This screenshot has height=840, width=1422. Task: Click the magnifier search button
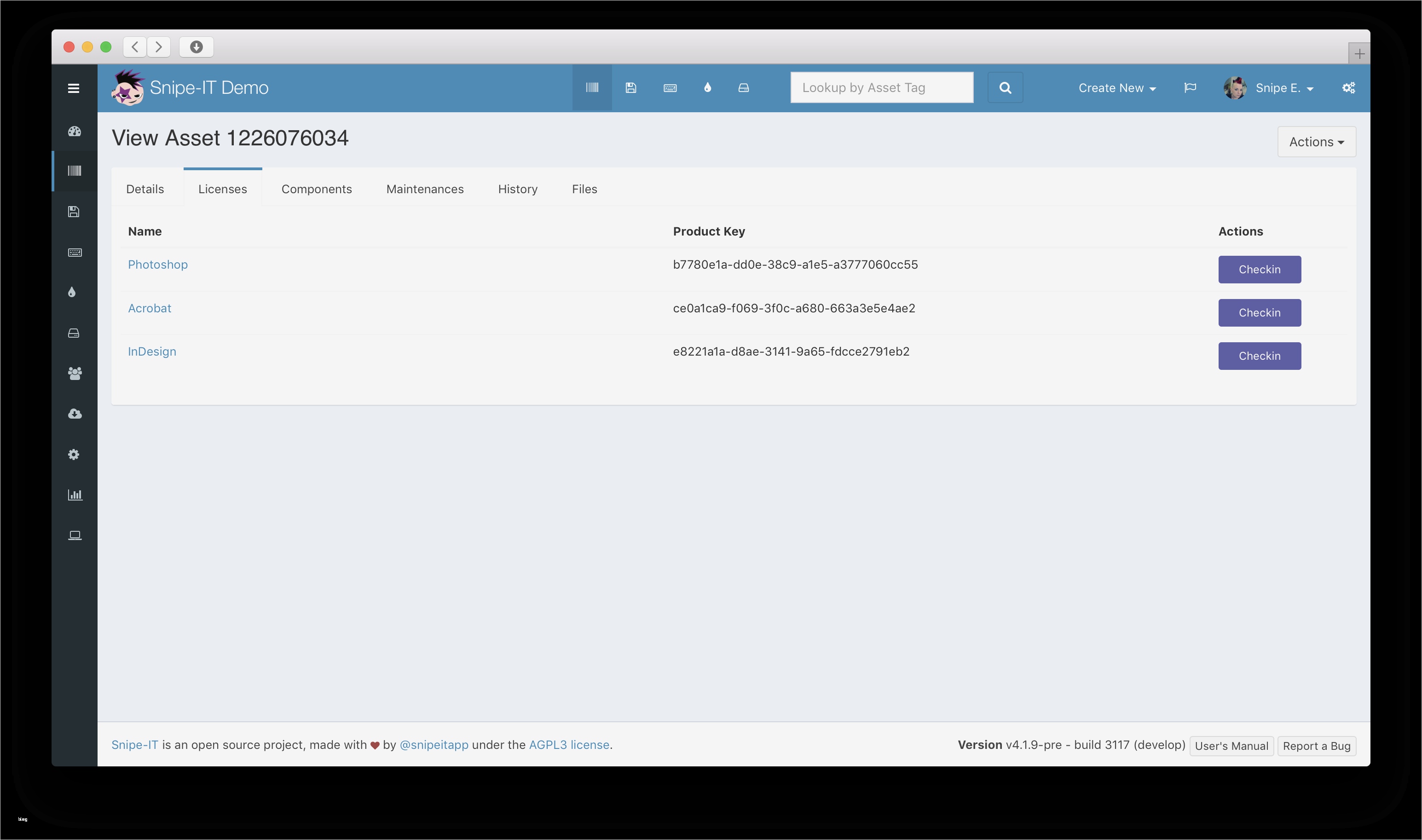[1005, 88]
